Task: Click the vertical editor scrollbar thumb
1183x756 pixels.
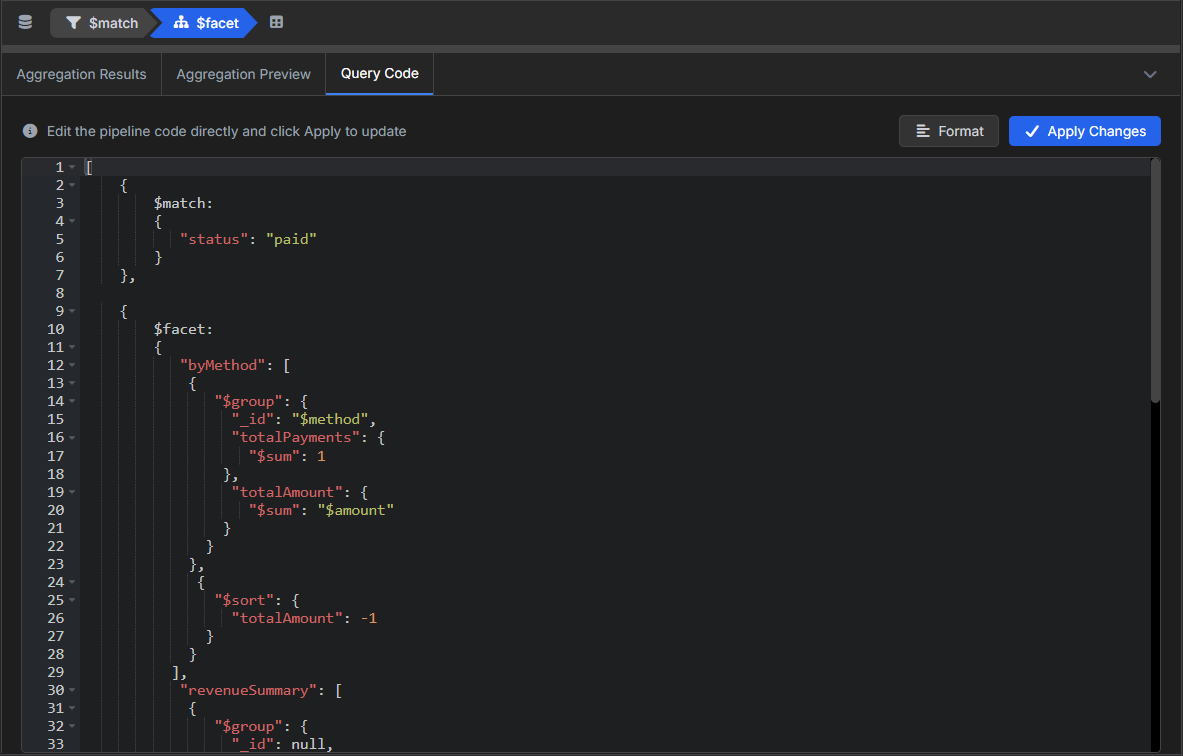Action: 1155,281
